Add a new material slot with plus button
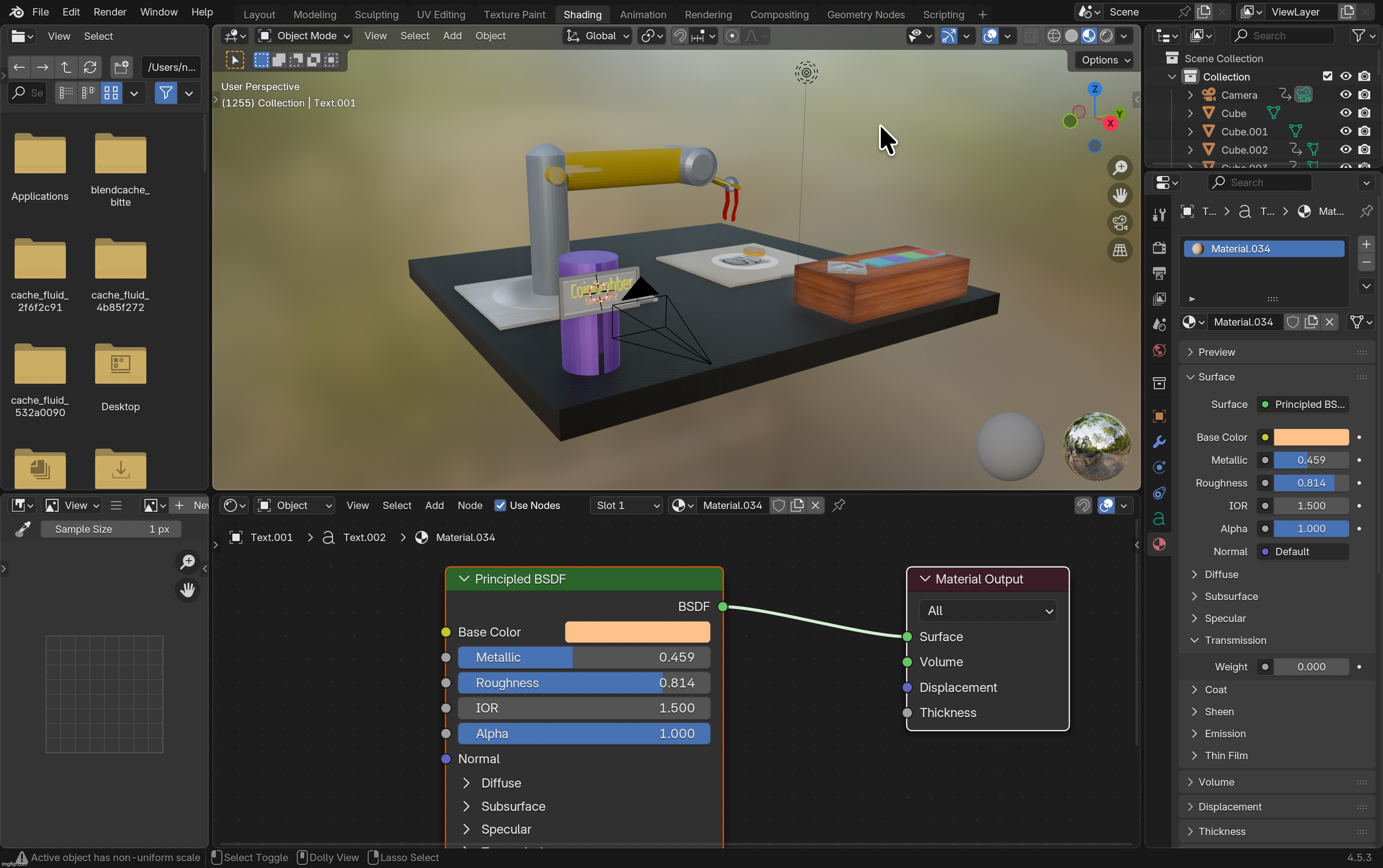Image resolution: width=1383 pixels, height=868 pixels. 1366,244
